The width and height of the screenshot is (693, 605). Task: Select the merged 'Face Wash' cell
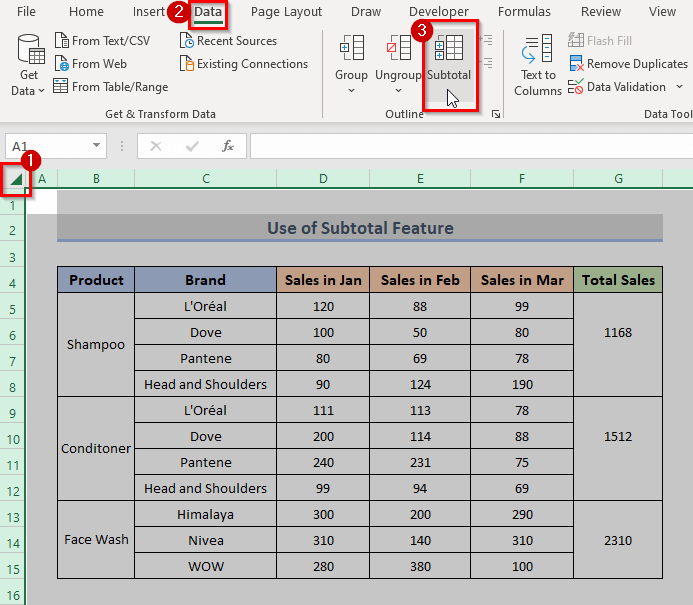(96, 540)
